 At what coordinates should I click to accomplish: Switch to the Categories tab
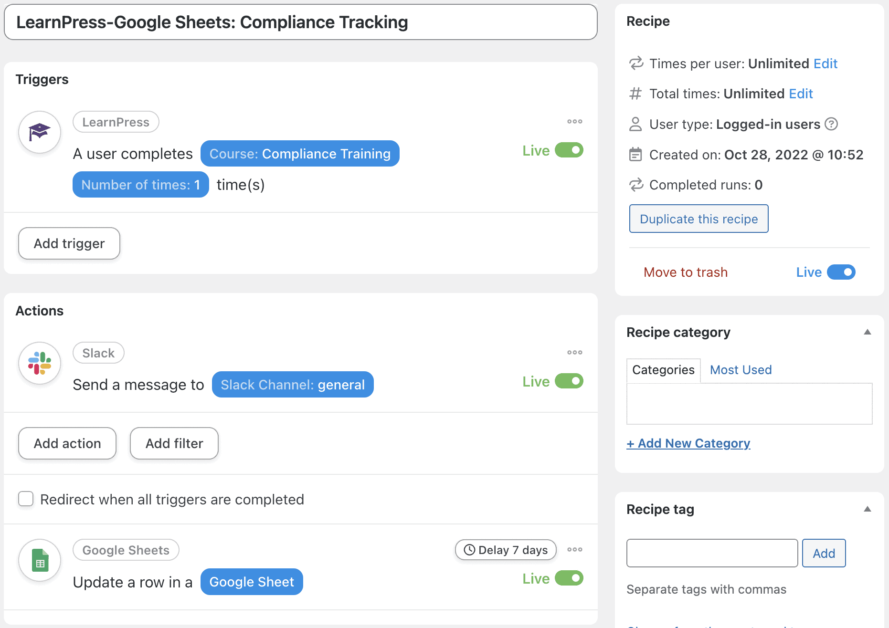(x=663, y=370)
